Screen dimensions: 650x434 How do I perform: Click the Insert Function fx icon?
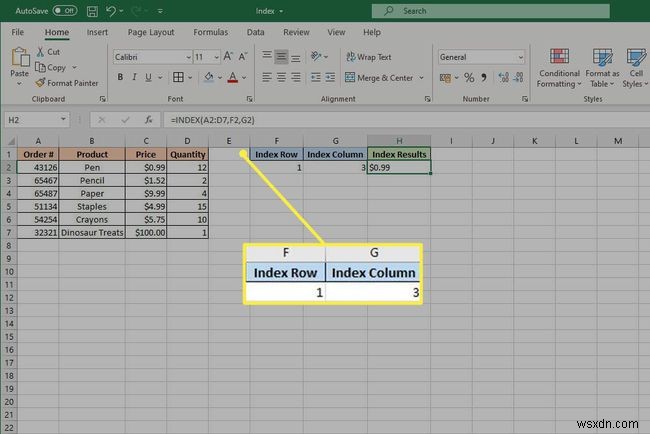[x=148, y=120]
